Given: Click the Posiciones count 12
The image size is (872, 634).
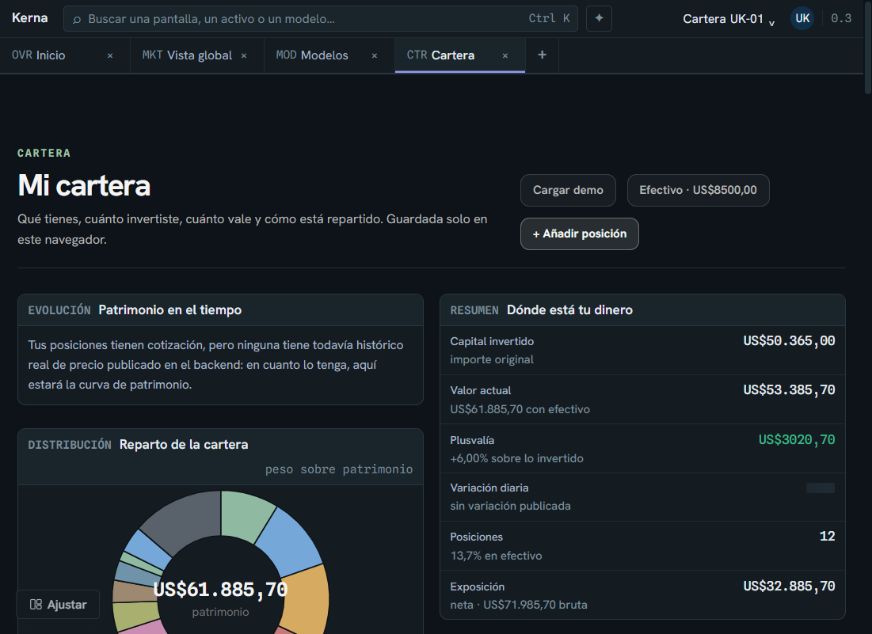Looking at the screenshot, I should 827,536.
